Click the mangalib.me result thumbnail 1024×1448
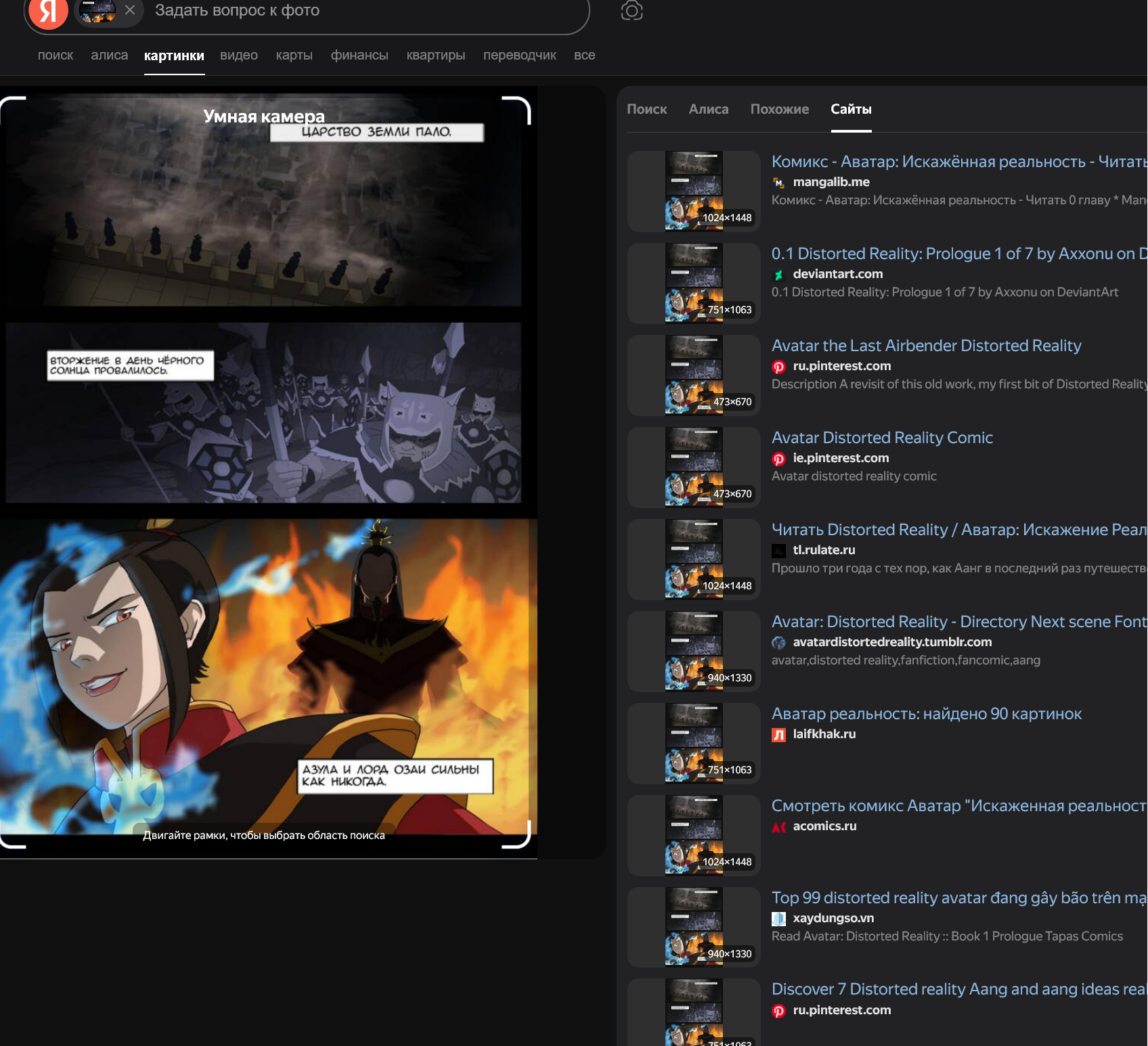The image size is (1148, 1046). 694,191
